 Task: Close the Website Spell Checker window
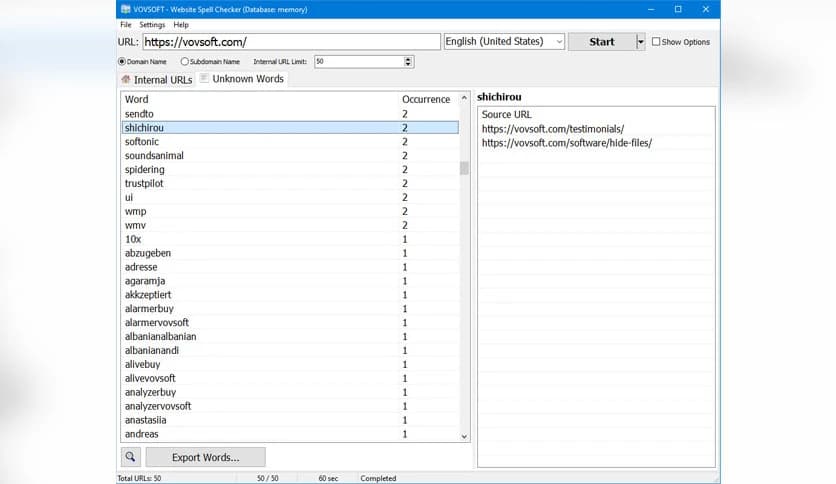[706, 9]
